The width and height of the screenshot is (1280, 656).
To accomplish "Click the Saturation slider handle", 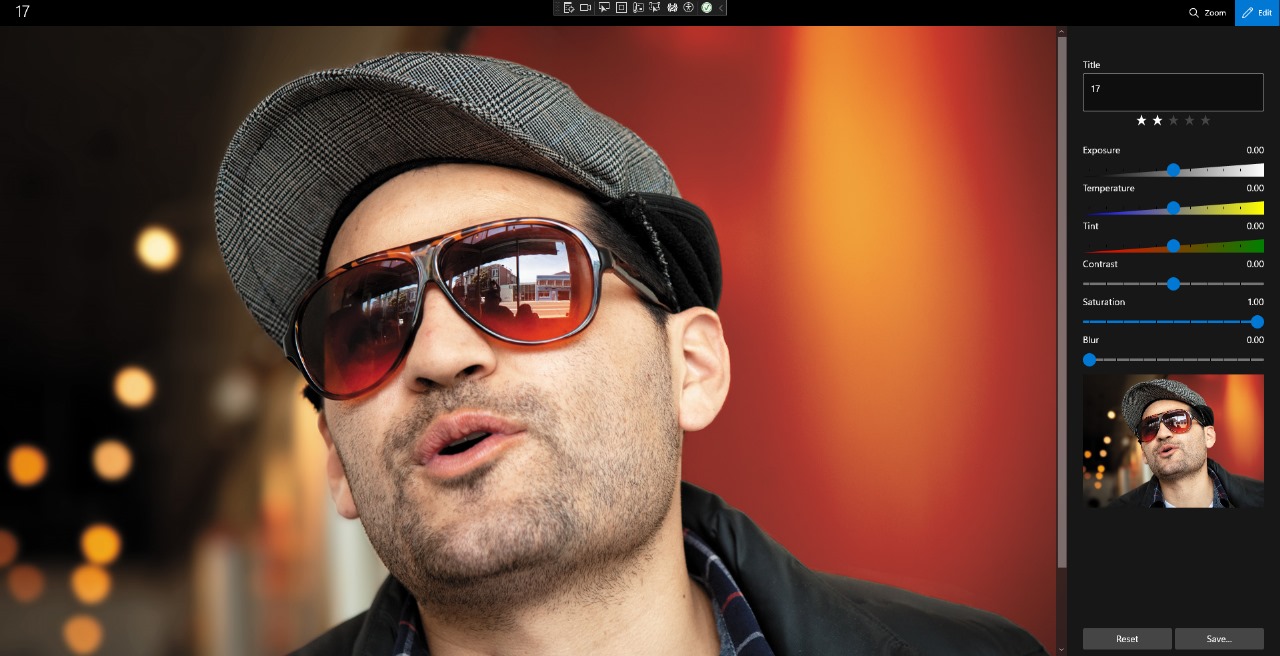I will click(1257, 322).
